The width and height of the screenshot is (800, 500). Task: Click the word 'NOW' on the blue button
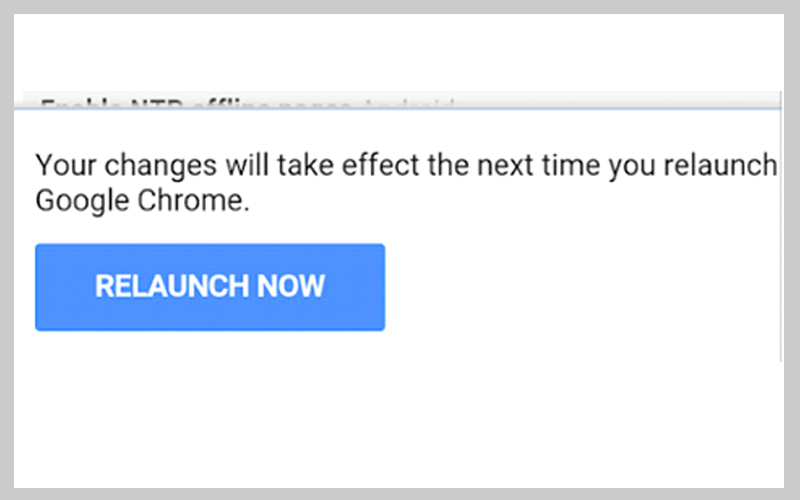click(291, 287)
